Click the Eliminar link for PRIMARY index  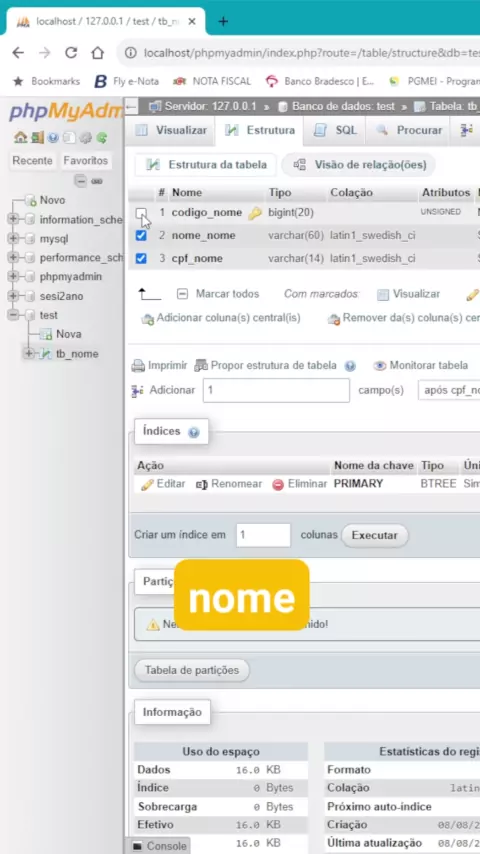click(300, 484)
